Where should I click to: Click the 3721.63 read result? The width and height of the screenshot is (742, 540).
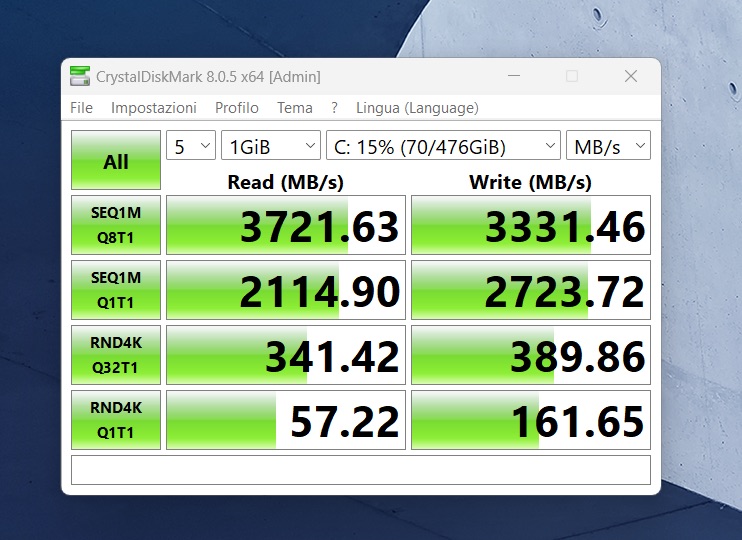point(286,225)
